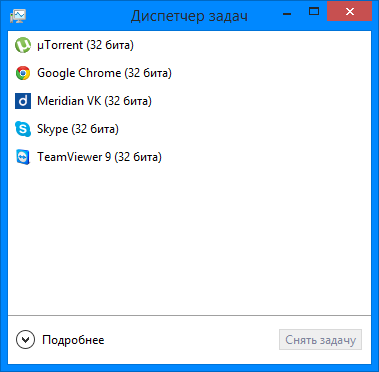Click the green µTorrent application icon
The width and height of the screenshot is (379, 372).
click(23, 45)
